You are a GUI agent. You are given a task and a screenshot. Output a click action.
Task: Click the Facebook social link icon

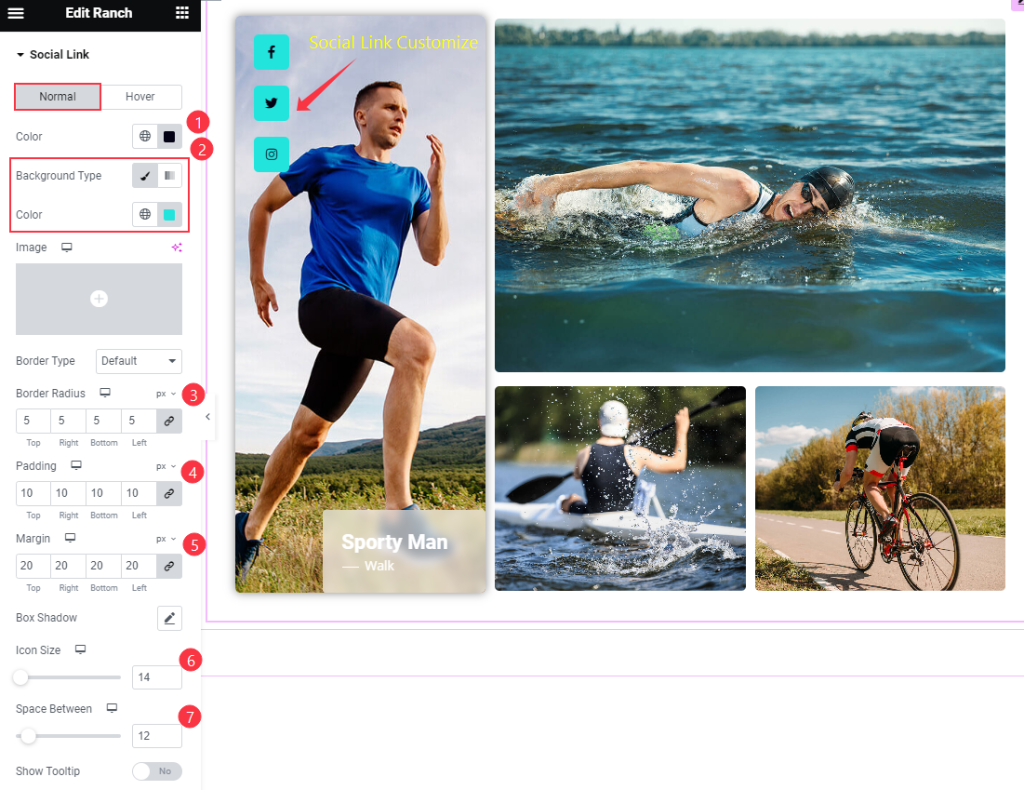pos(271,52)
